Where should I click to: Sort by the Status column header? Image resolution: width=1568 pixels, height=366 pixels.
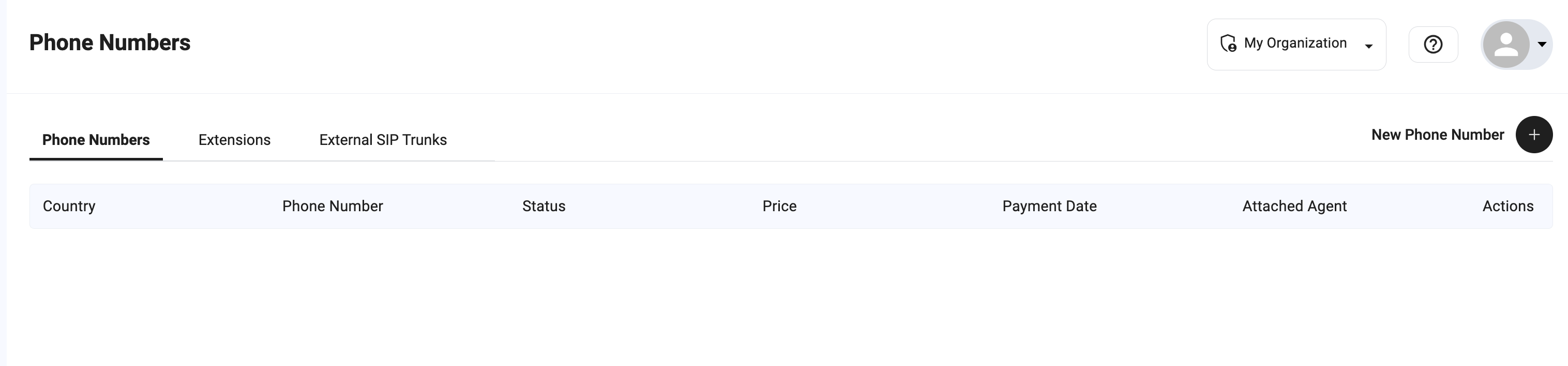[x=544, y=207]
